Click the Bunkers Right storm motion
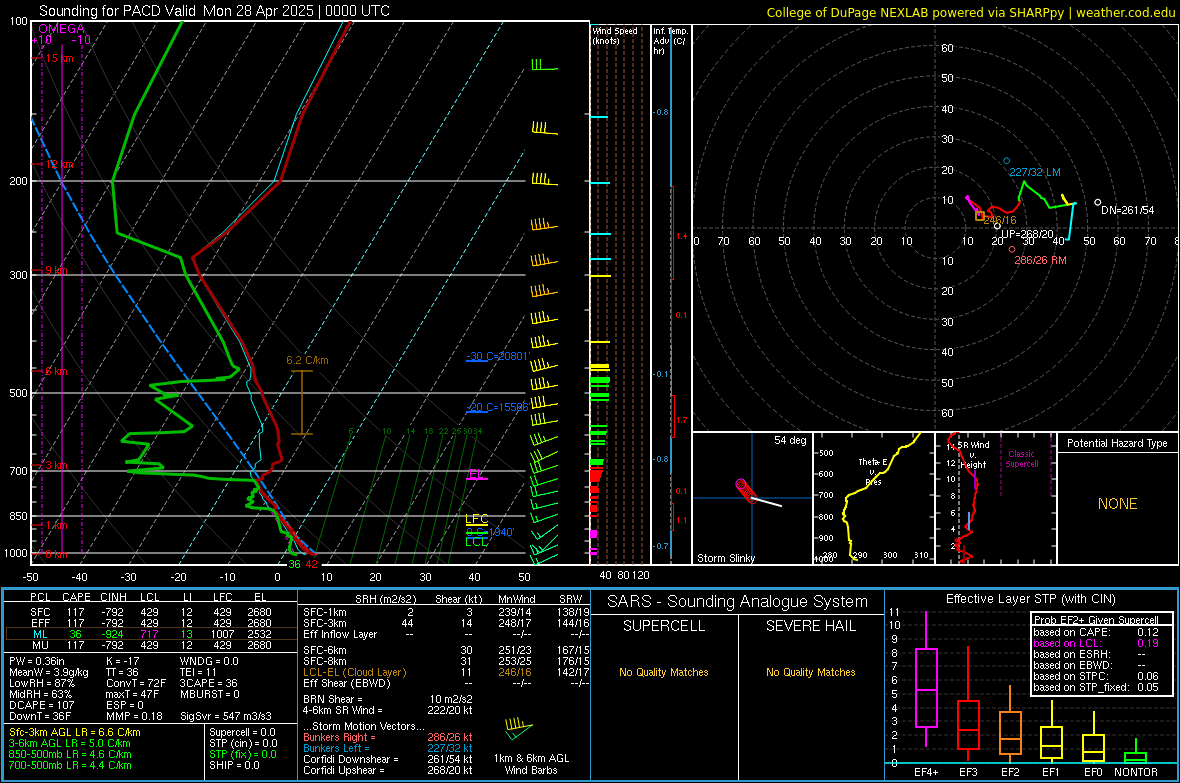Image resolution: width=1180 pixels, height=783 pixels. (388, 737)
